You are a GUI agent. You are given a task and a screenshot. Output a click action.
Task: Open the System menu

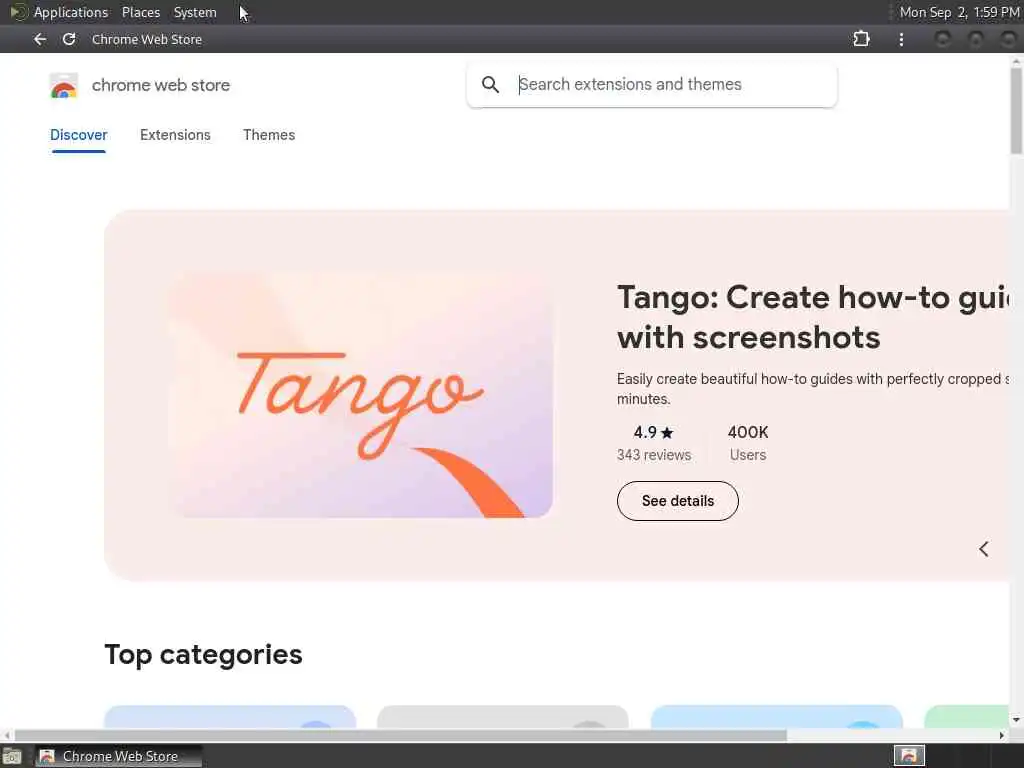tap(195, 12)
